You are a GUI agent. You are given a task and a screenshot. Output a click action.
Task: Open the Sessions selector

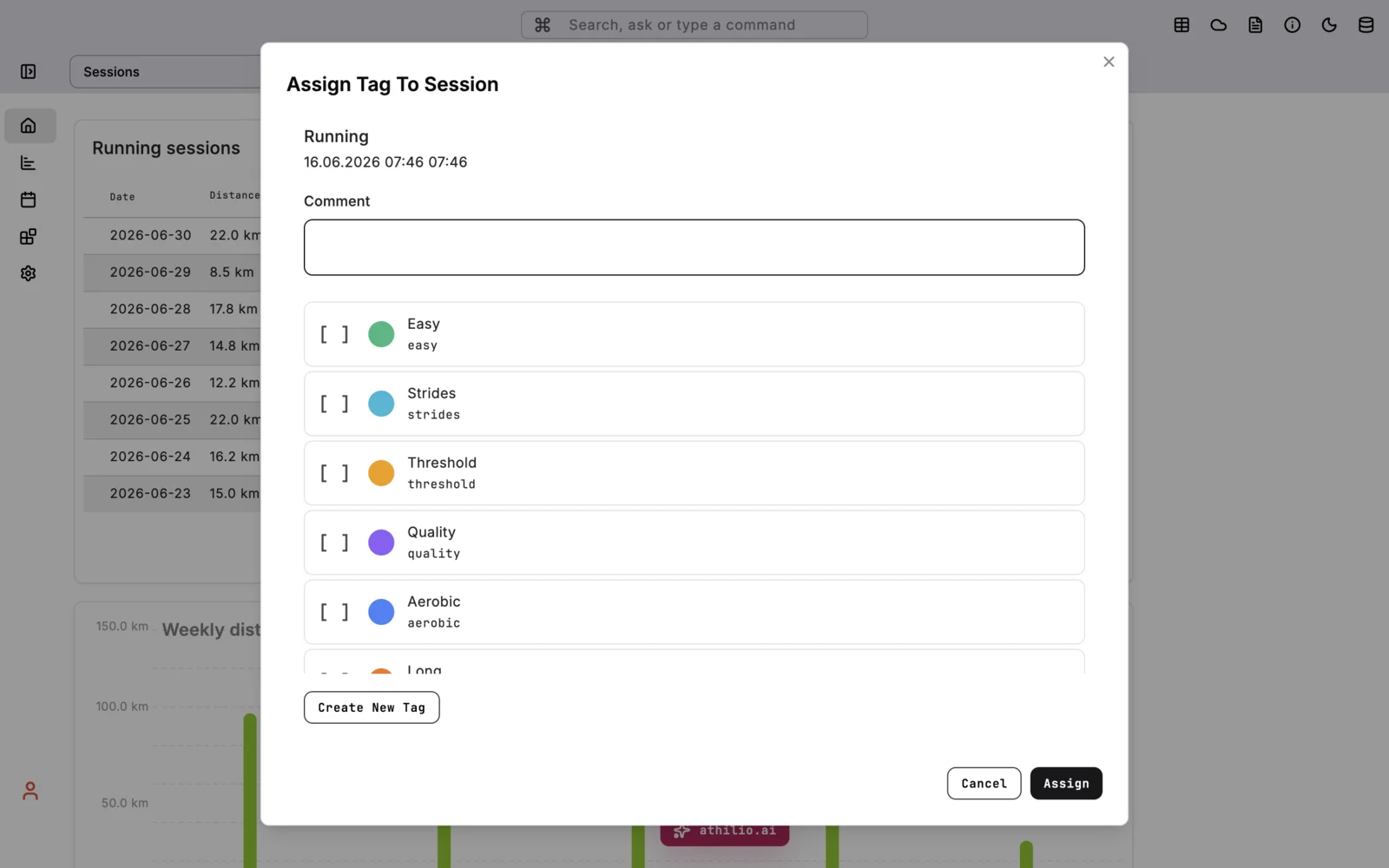tap(165, 72)
